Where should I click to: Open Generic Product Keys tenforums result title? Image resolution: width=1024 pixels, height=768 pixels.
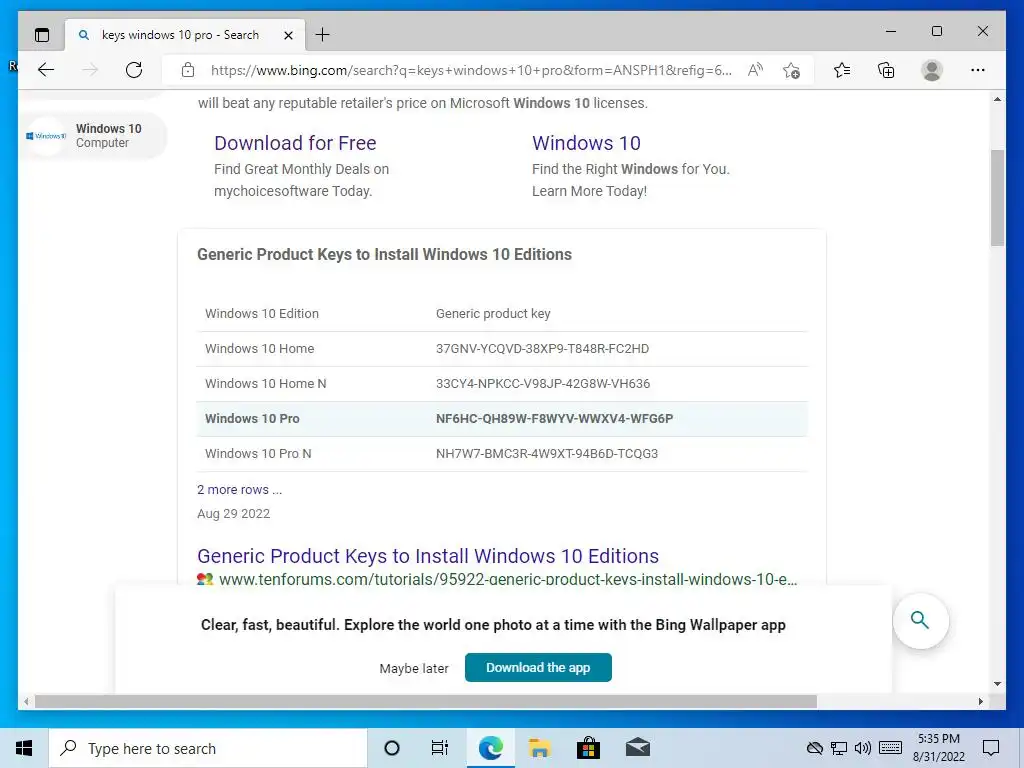tap(428, 556)
